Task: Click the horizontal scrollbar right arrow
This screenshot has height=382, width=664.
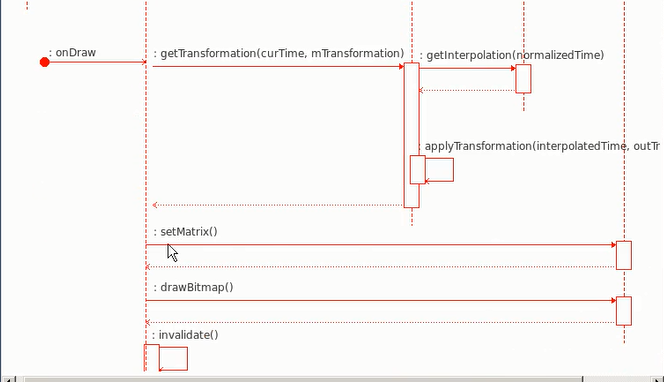Action: (656, 379)
